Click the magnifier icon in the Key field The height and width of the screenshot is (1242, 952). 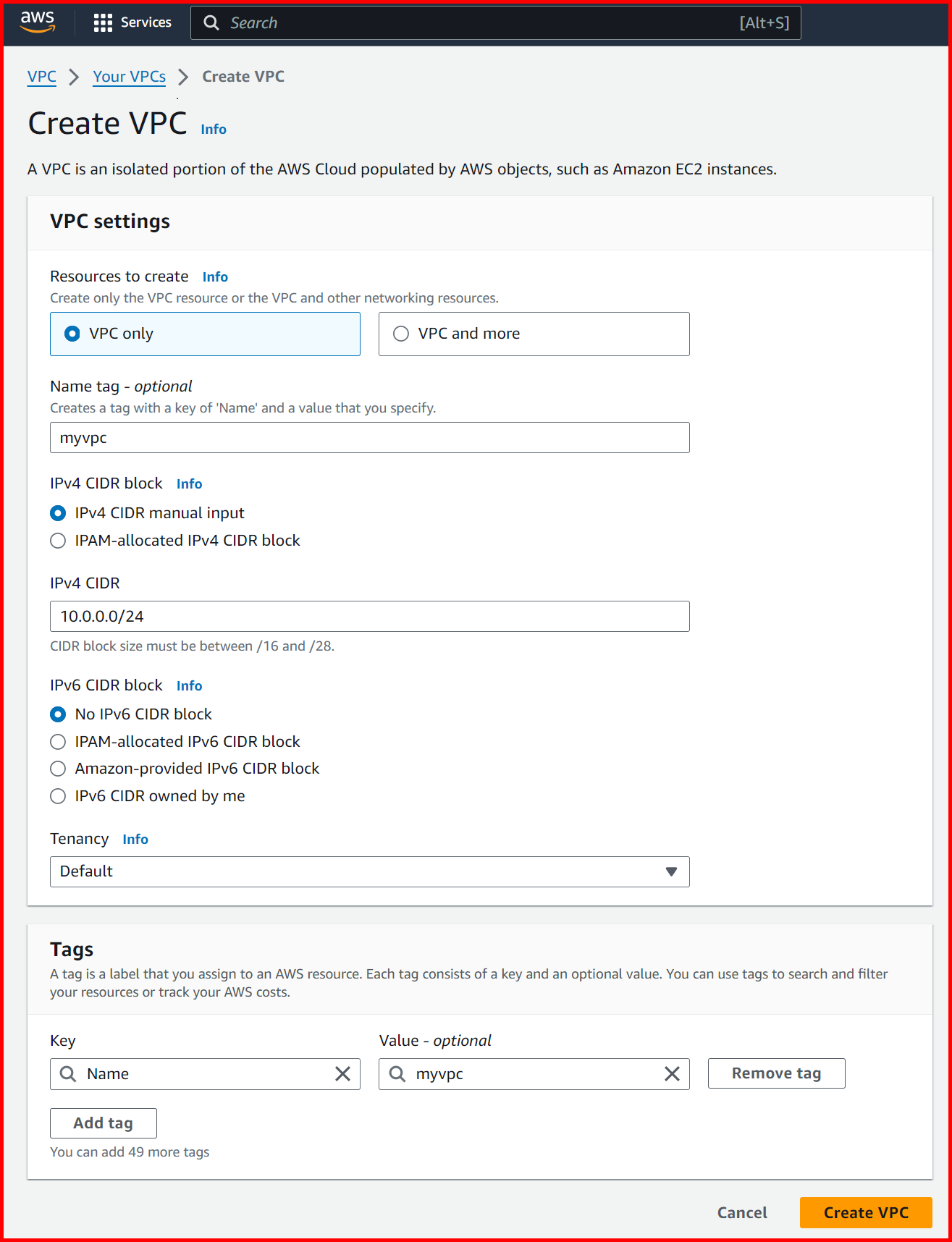tap(67, 1074)
